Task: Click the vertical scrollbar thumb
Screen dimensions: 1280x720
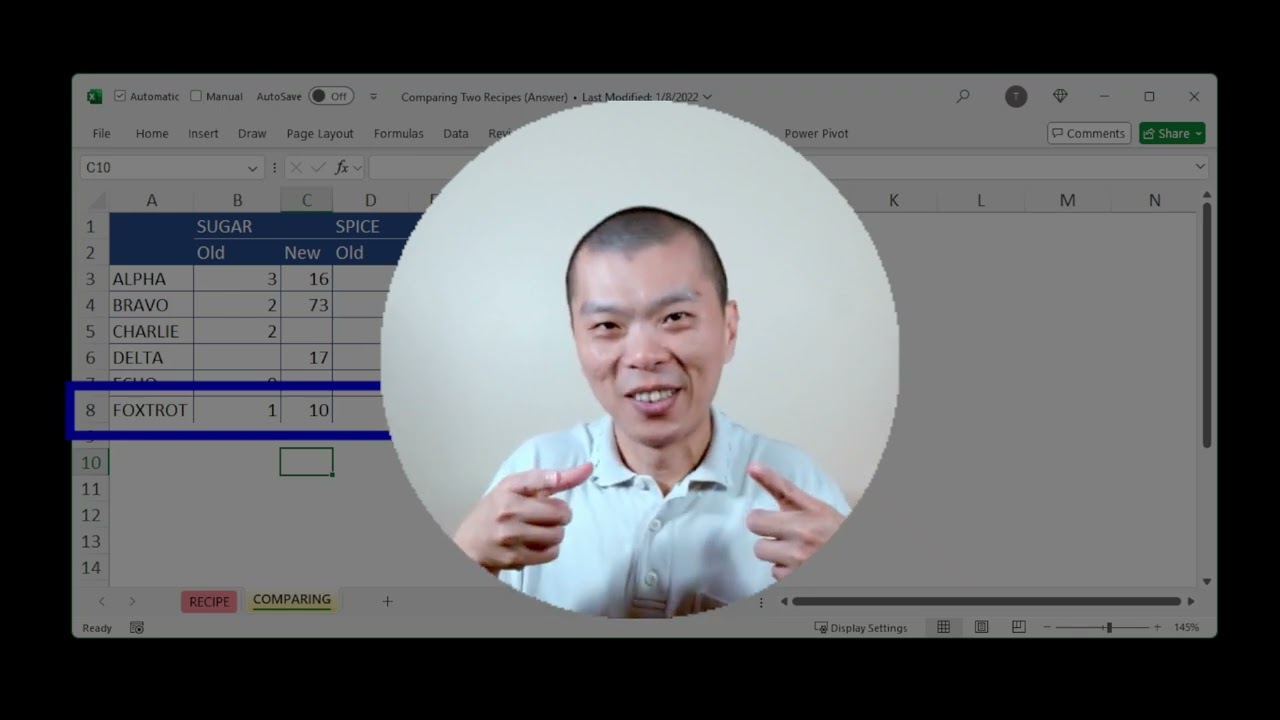Action: click(1207, 325)
